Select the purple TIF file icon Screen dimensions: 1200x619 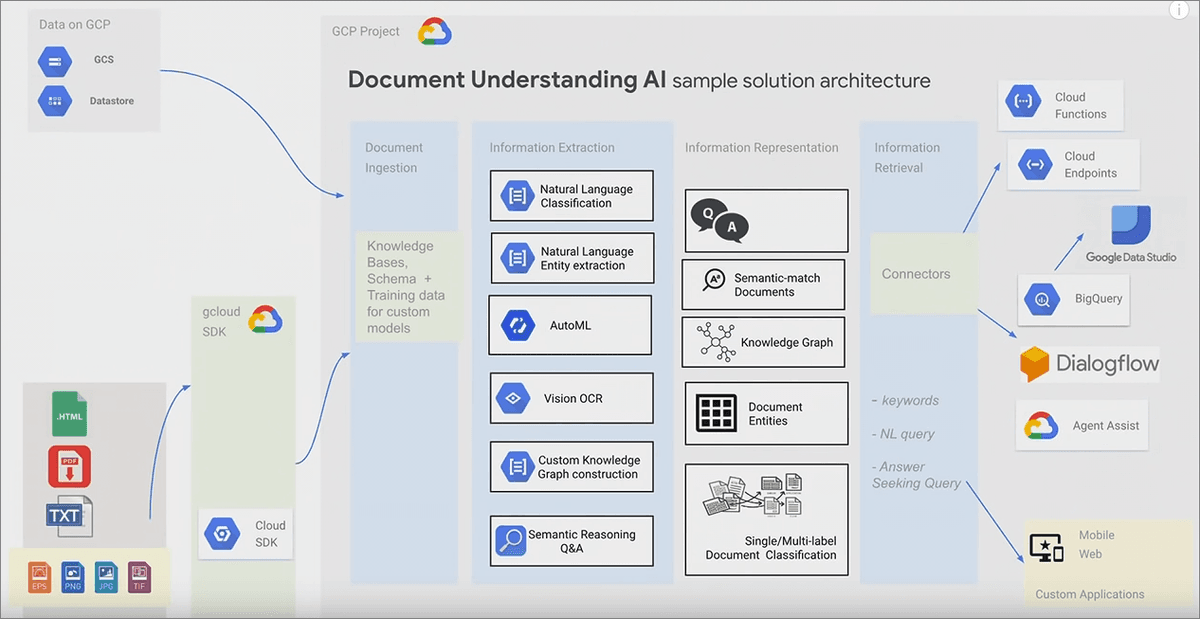[x=139, y=578]
